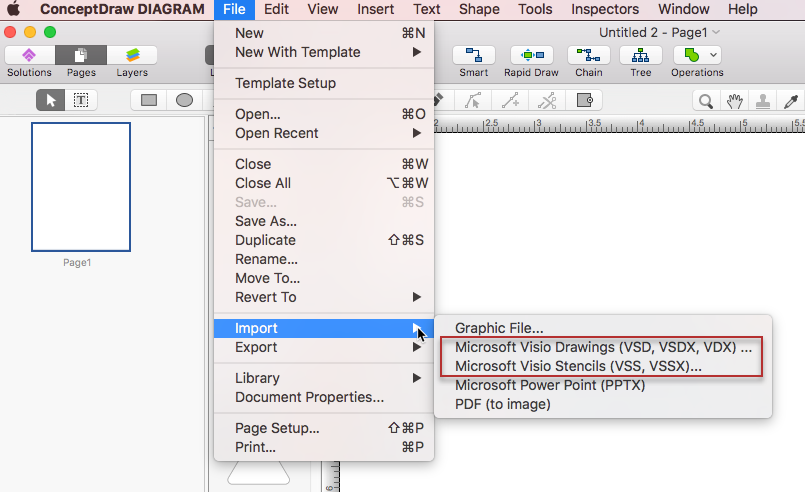805x492 pixels.
Task: Click the Operations icon
Action: 692,55
